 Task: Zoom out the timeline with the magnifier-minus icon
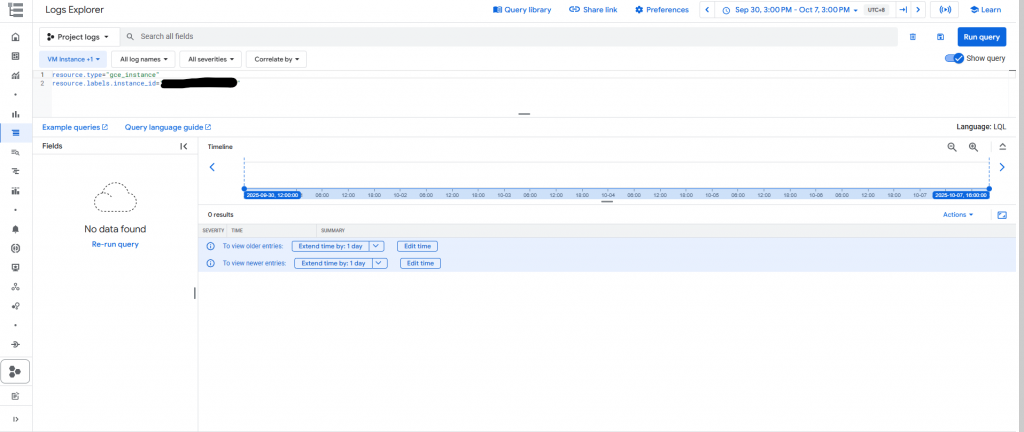click(952, 147)
